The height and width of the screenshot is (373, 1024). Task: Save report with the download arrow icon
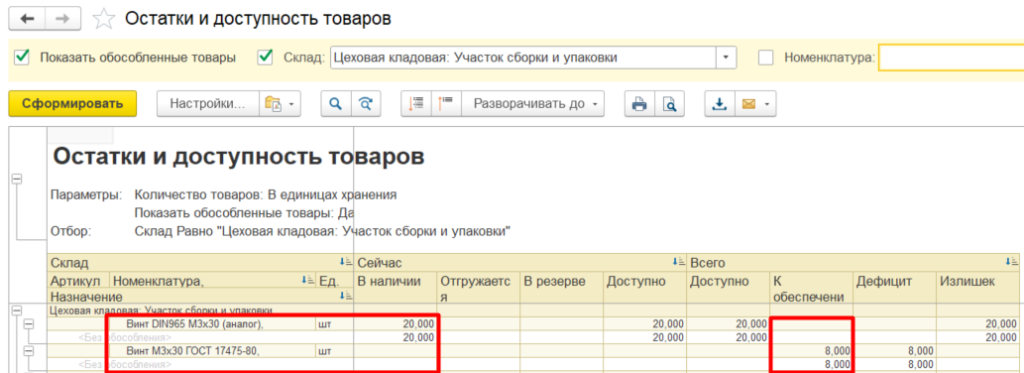pyautogui.click(x=720, y=104)
